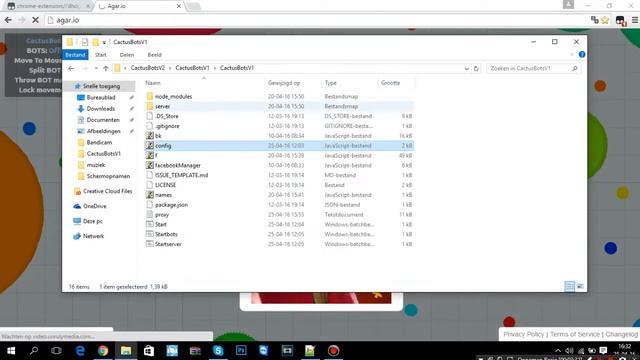Refresh the CactusBotsV1 folder view

476,69
